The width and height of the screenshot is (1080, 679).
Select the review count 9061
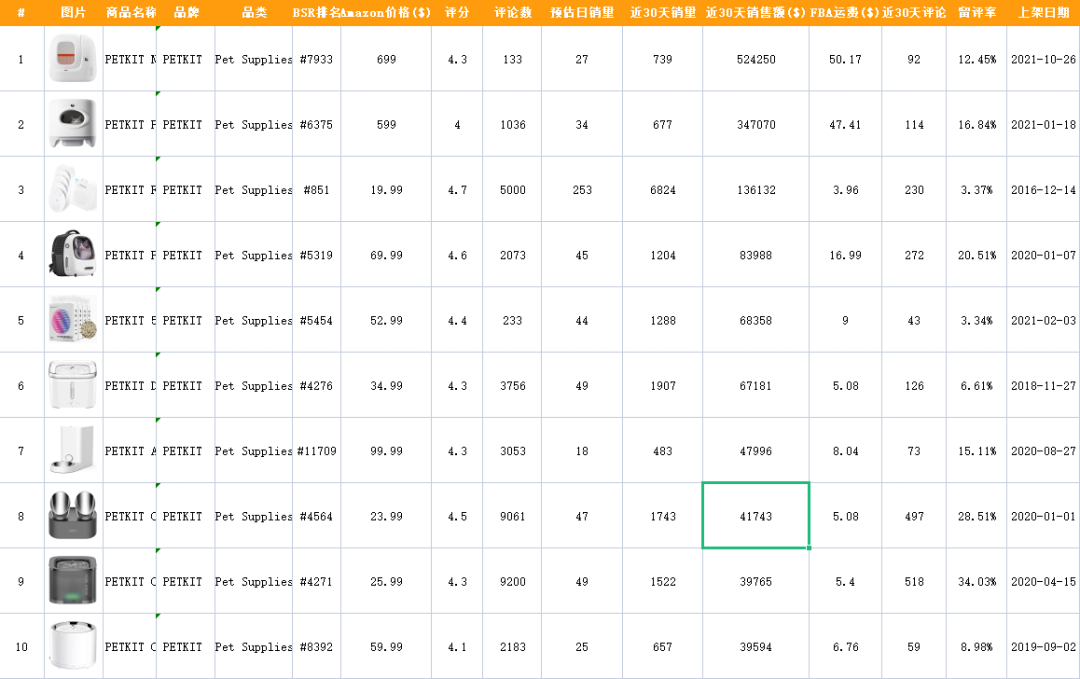pyautogui.click(x=512, y=516)
